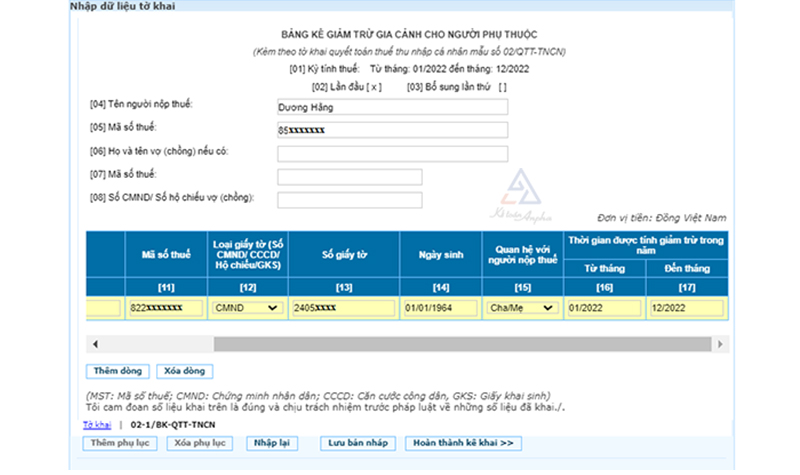This screenshot has height=475, width=800.
Task: Click the Từ tháng sub-header
Action: [x=605, y=268]
